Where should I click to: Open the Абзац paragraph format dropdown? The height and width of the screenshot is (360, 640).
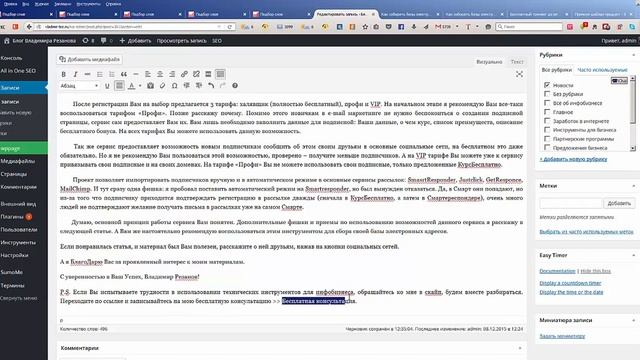[79, 86]
